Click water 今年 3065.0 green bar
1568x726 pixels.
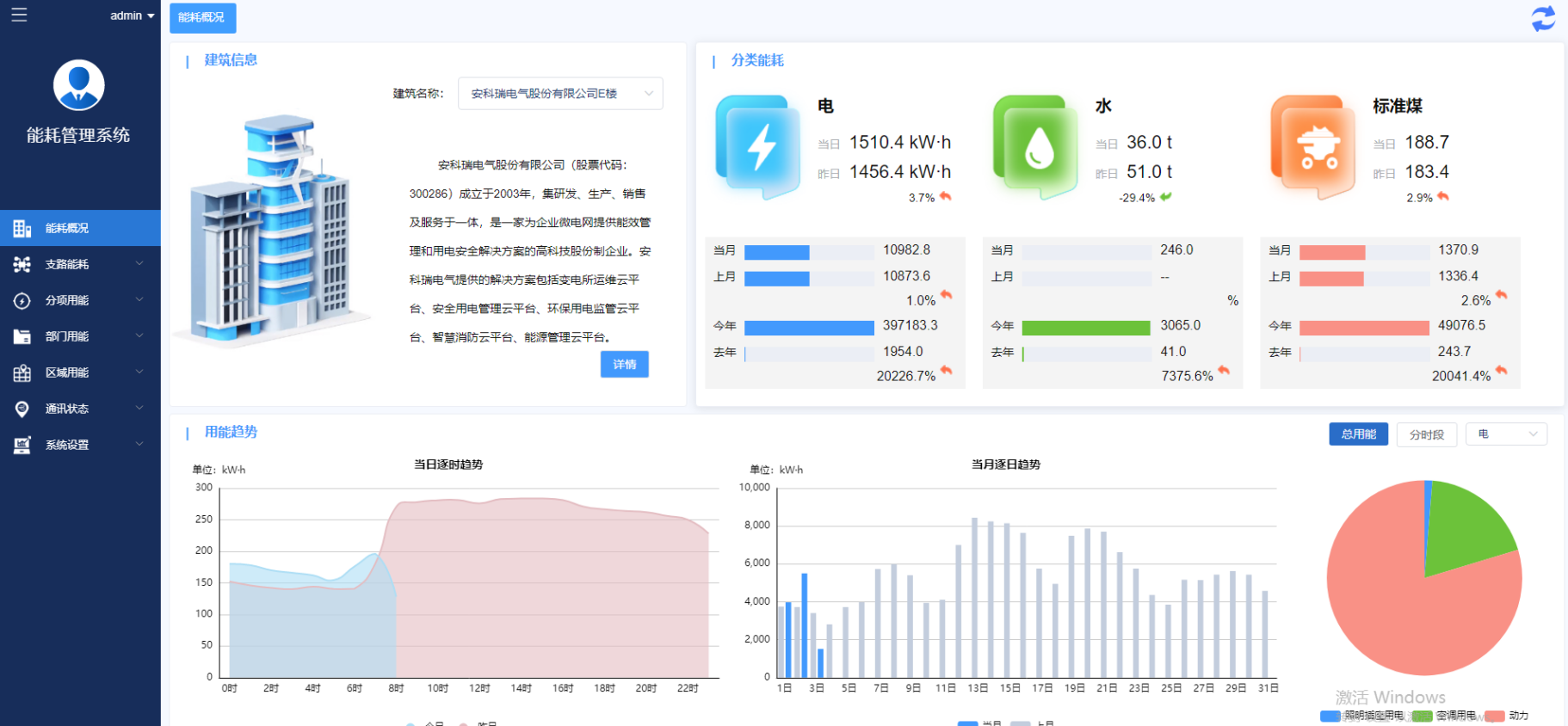(x=1086, y=328)
